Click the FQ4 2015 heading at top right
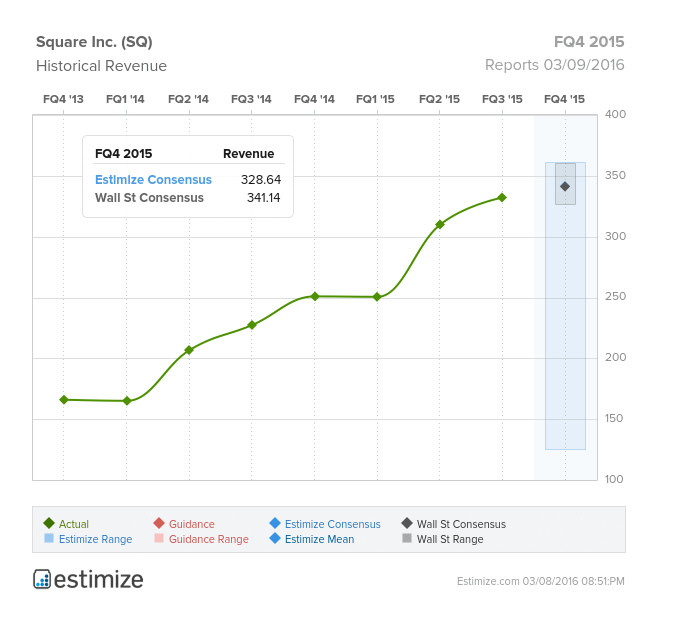 click(x=589, y=42)
